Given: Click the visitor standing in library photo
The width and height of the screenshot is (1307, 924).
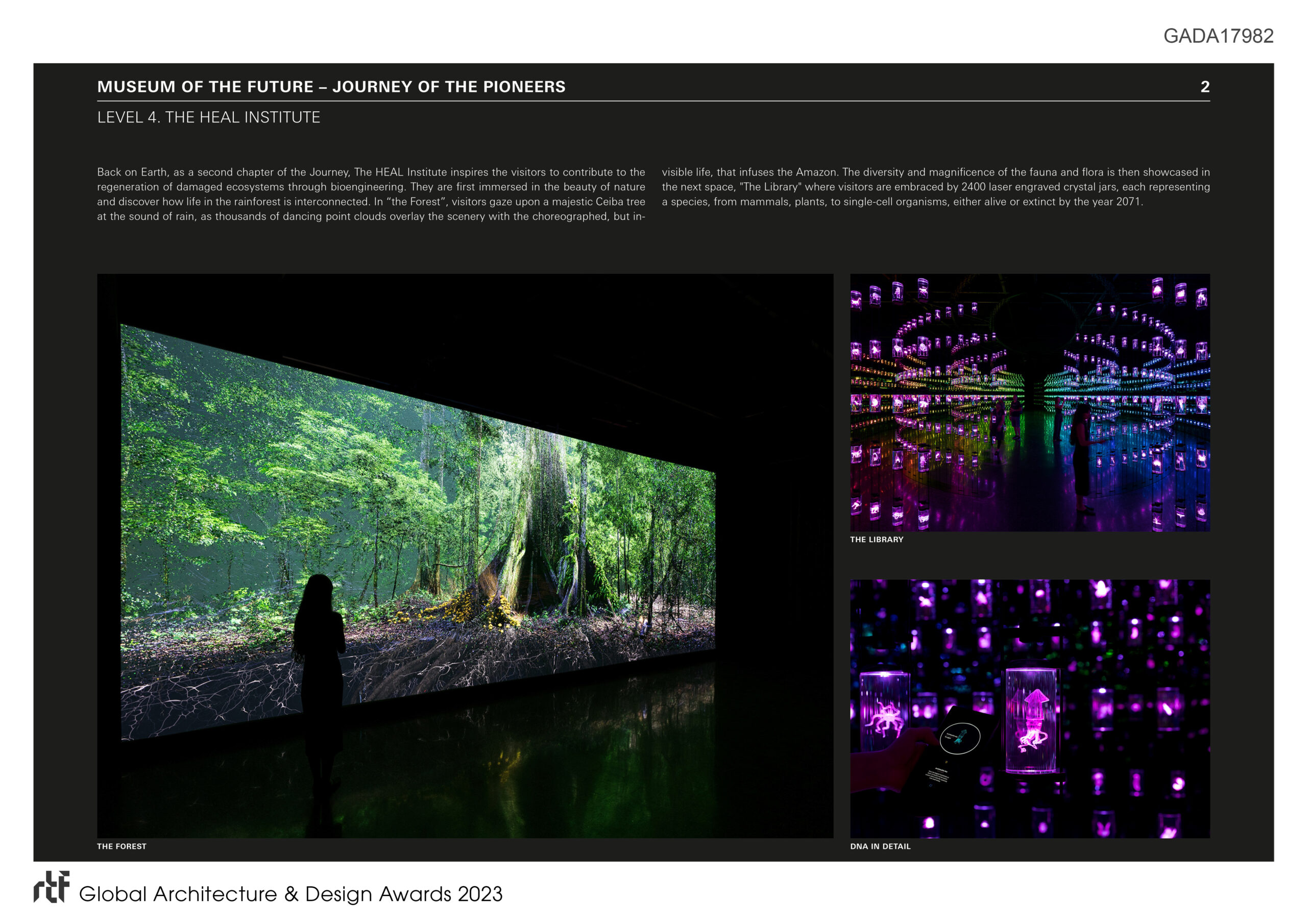Looking at the screenshot, I should (x=1081, y=455).
